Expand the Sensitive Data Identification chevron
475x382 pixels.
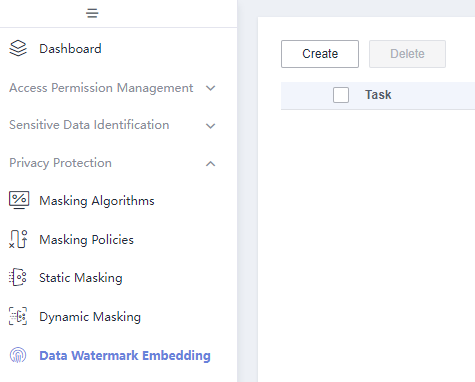coord(210,126)
